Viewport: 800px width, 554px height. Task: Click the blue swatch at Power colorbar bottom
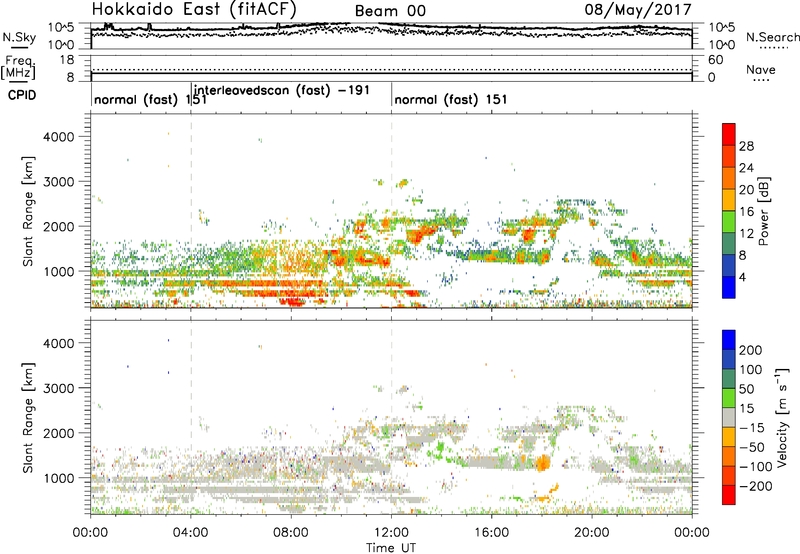[x=729, y=287]
